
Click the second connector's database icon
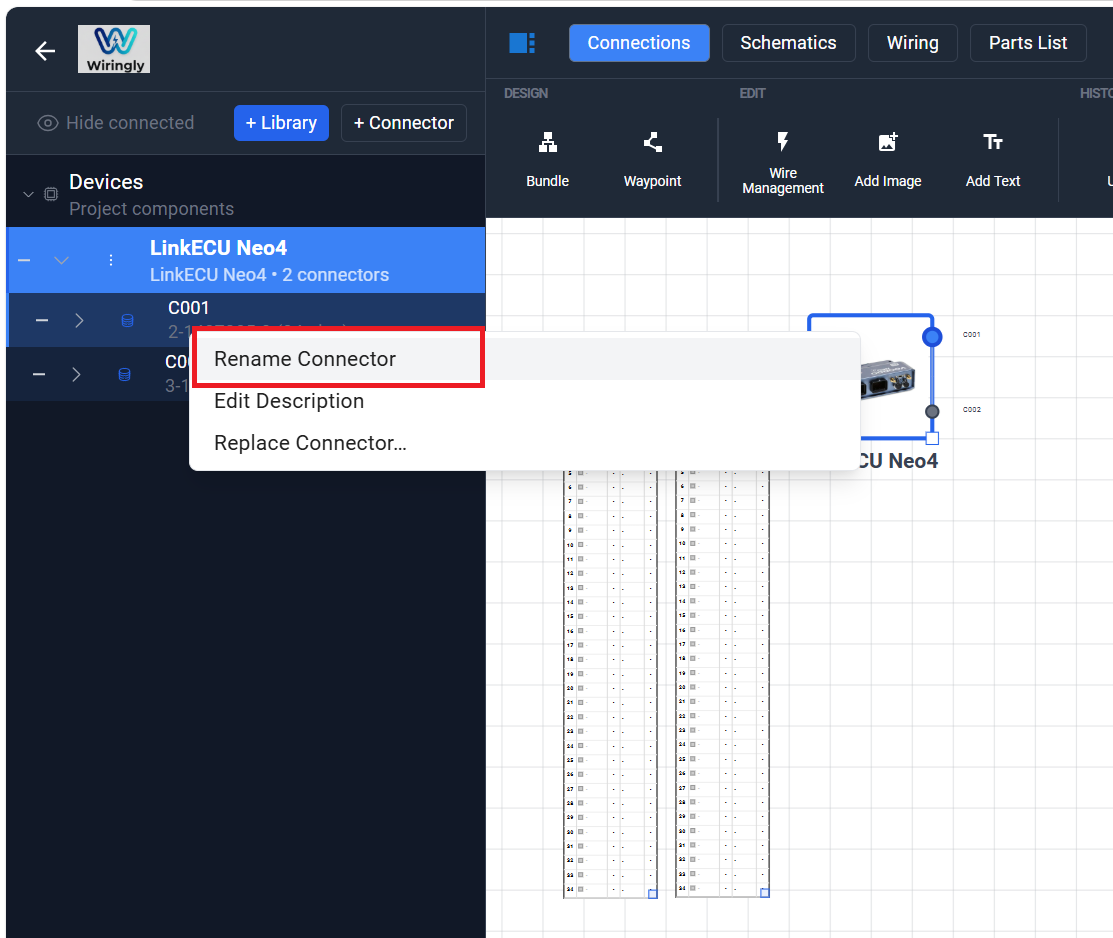point(124,374)
